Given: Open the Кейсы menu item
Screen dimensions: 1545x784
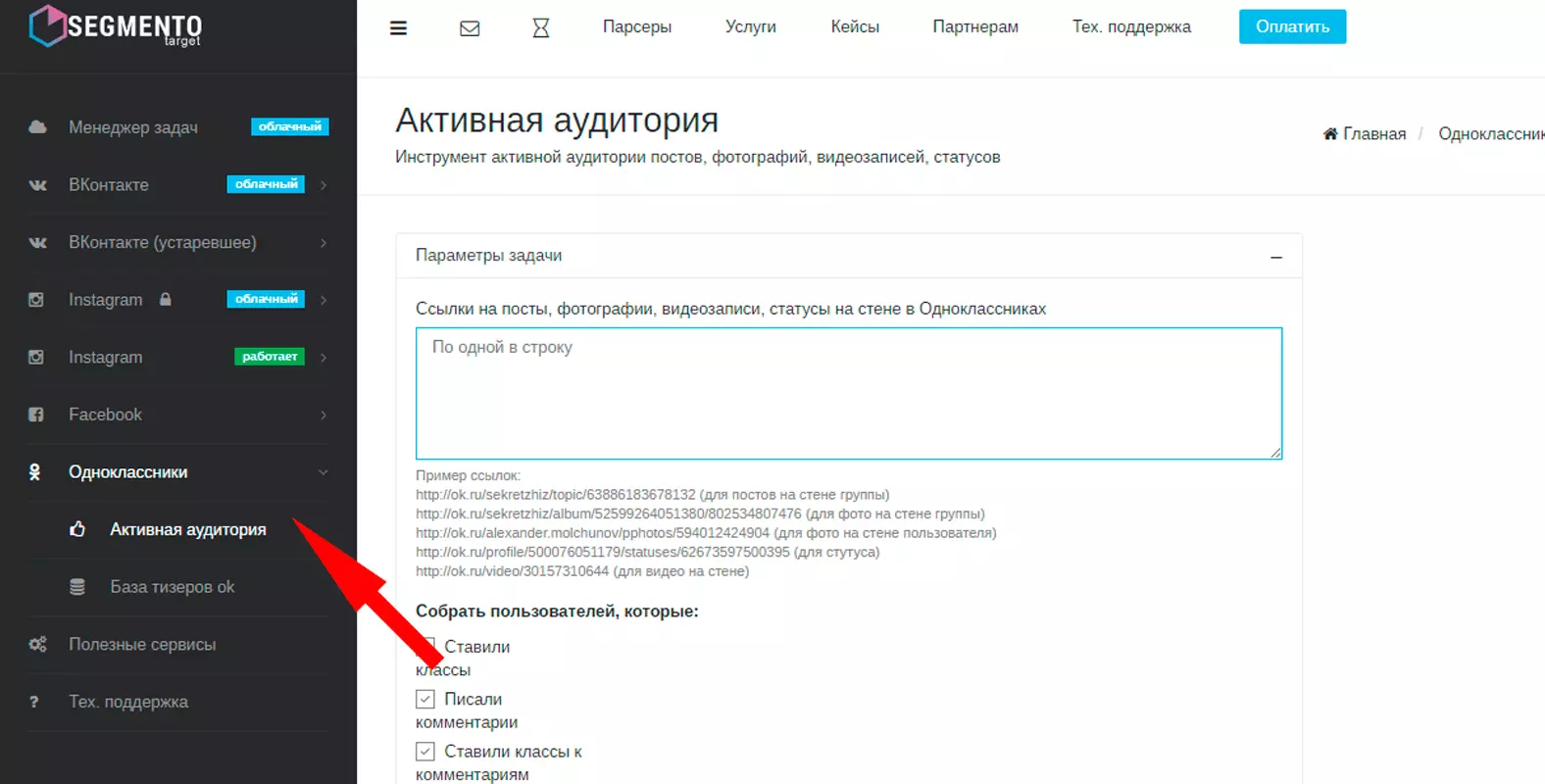Looking at the screenshot, I should [x=855, y=27].
